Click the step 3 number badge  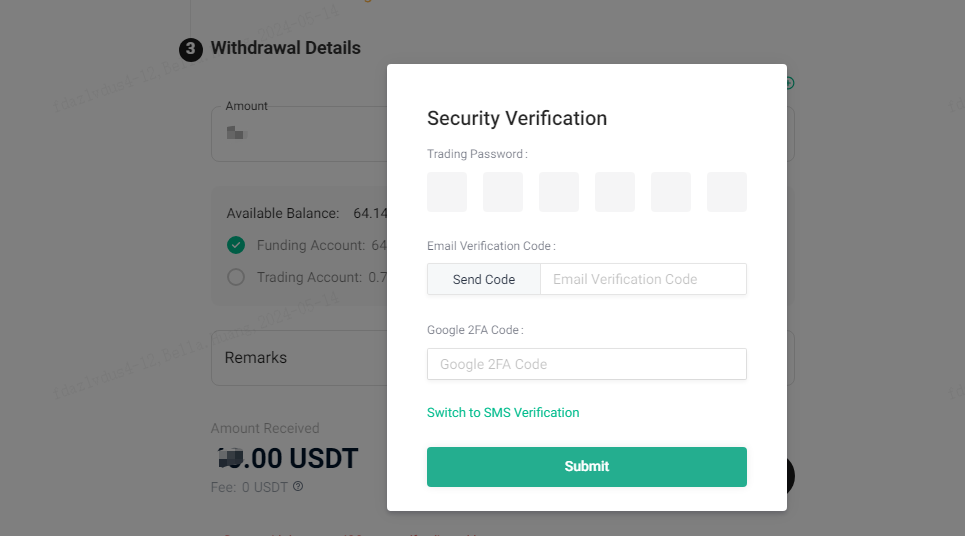[x=191, y=49]
